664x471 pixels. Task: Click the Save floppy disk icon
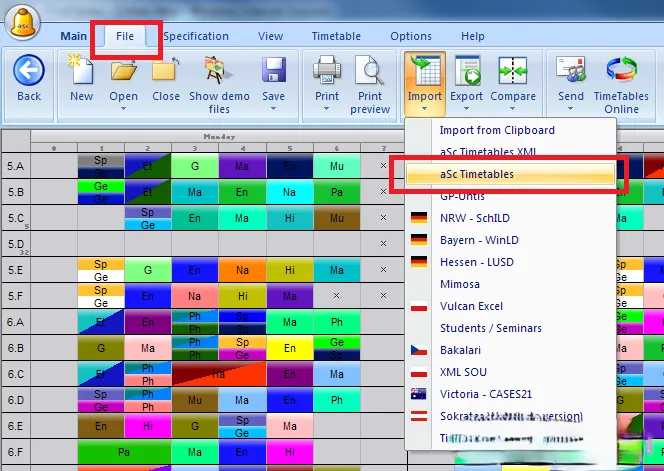click(274, 69)
